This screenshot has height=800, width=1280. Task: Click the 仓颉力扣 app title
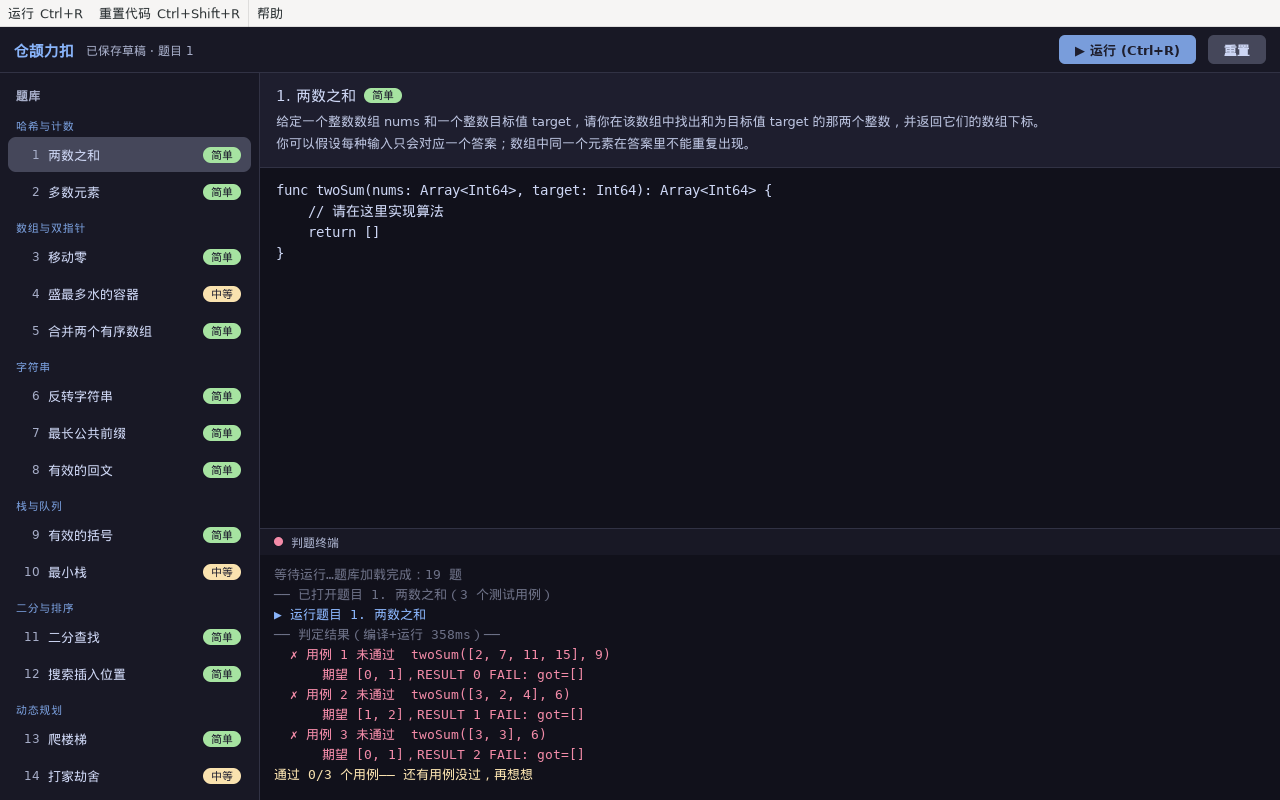click(x=44, y=51)
